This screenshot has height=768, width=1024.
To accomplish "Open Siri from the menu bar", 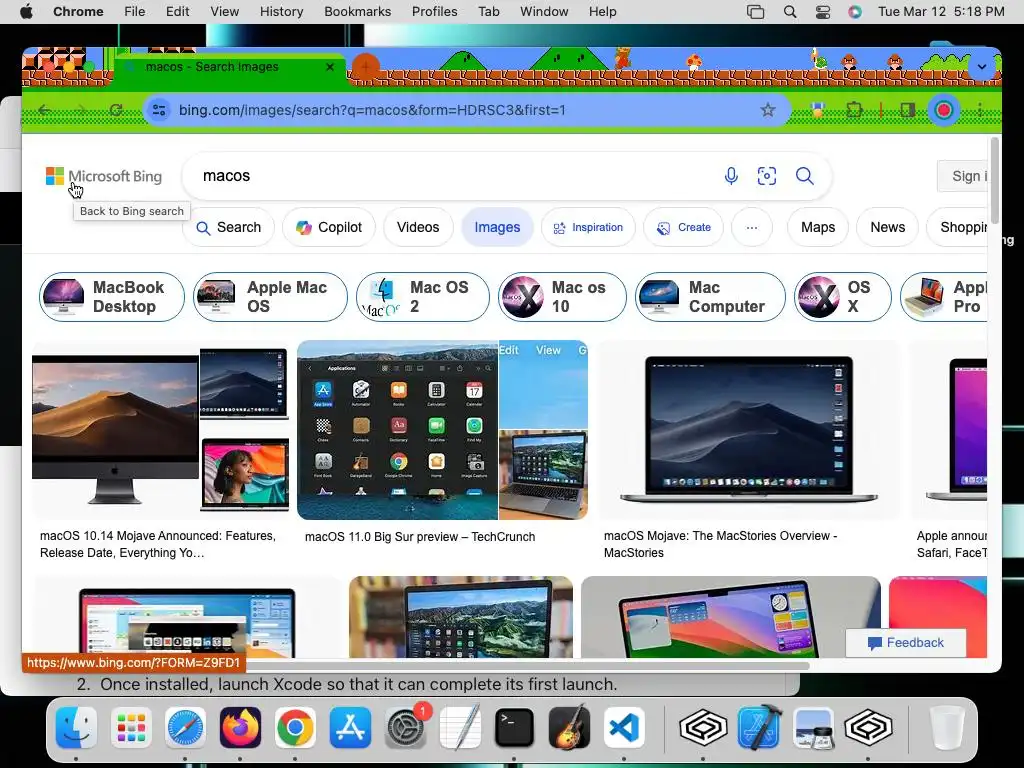I will (855, 12).
